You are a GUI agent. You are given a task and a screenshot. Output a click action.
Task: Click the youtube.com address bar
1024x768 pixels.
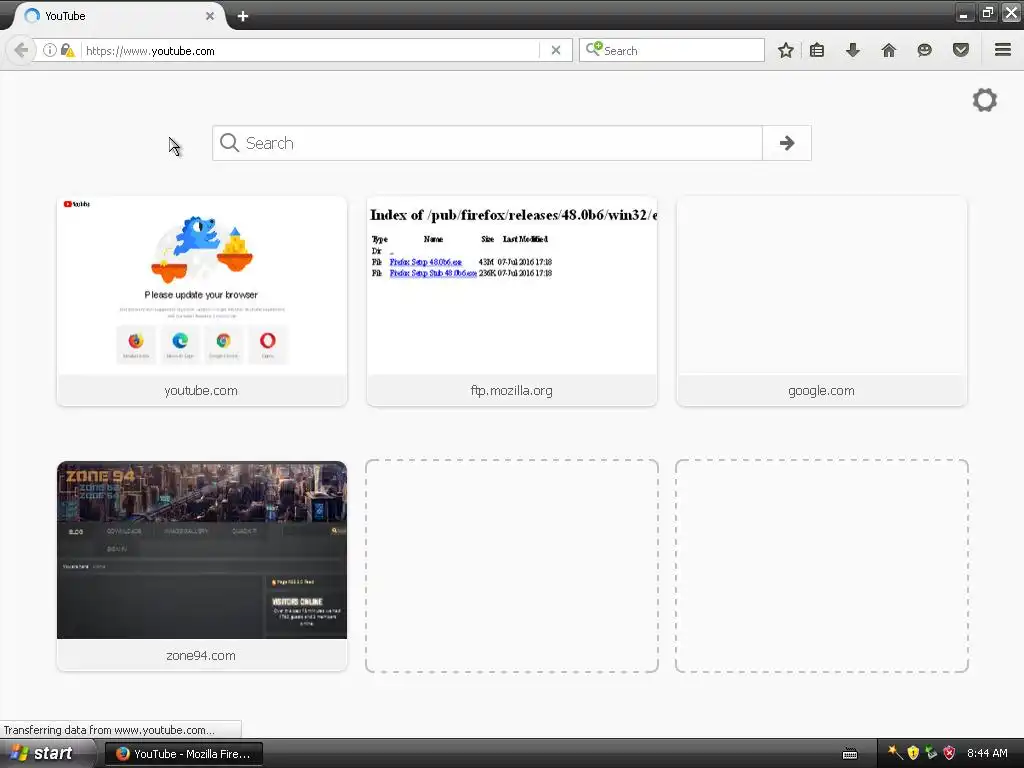[311, 51]
